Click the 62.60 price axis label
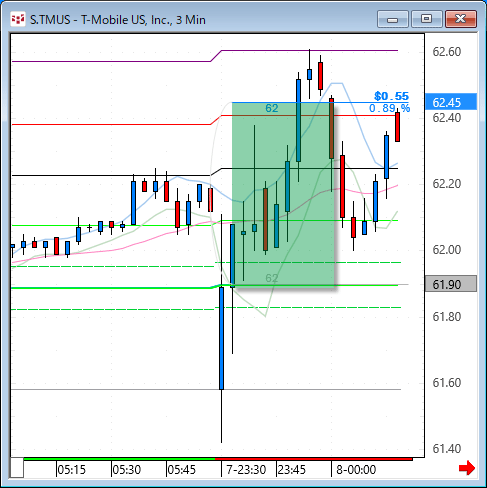 pos(447,52)
